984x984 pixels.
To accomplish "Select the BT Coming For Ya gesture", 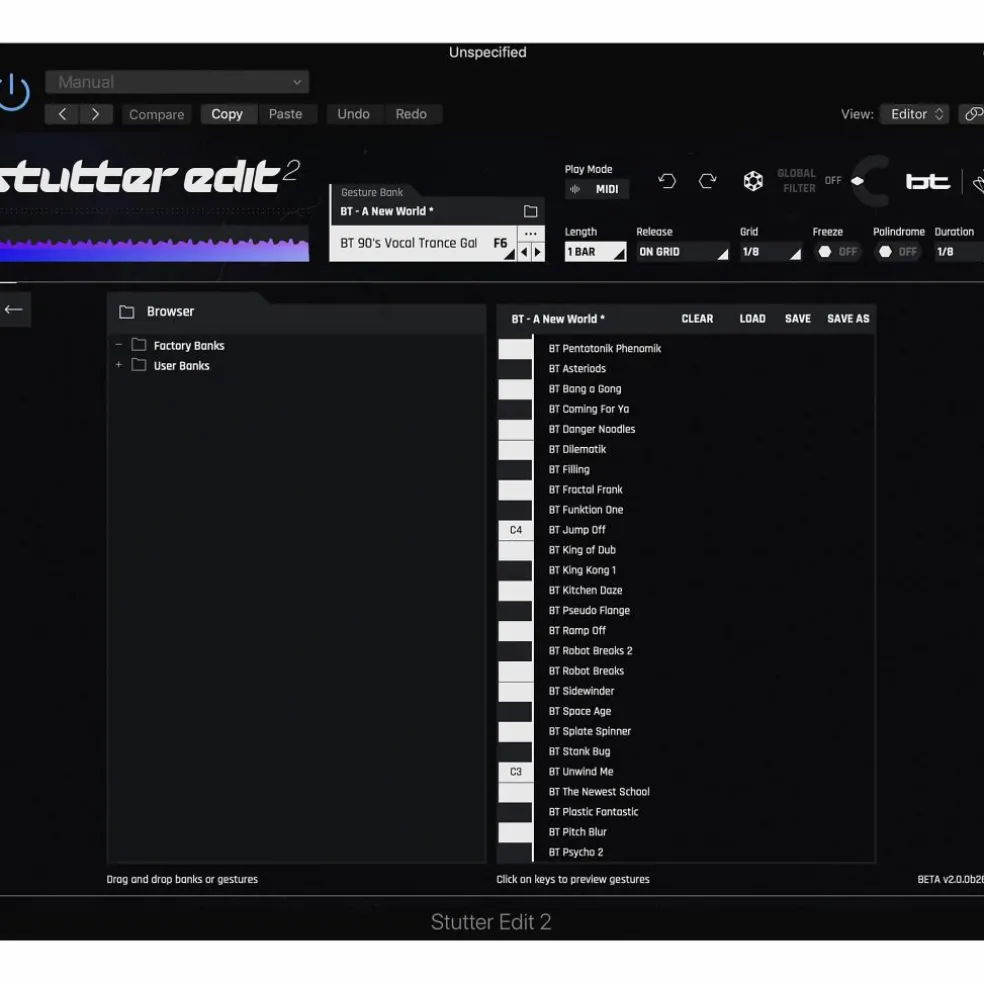I will [x=589, y=409].
